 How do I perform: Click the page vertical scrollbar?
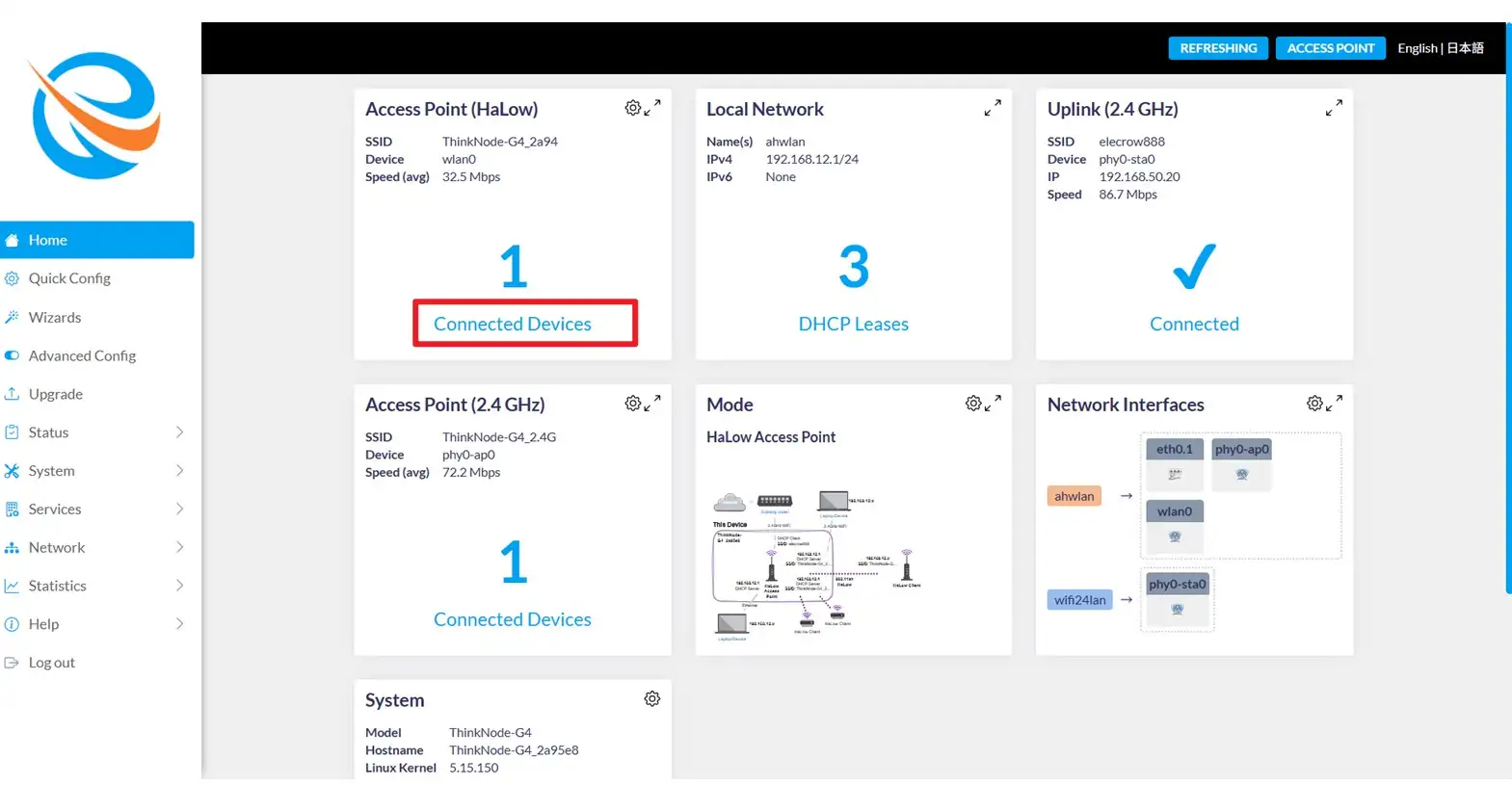point(1508,308)
